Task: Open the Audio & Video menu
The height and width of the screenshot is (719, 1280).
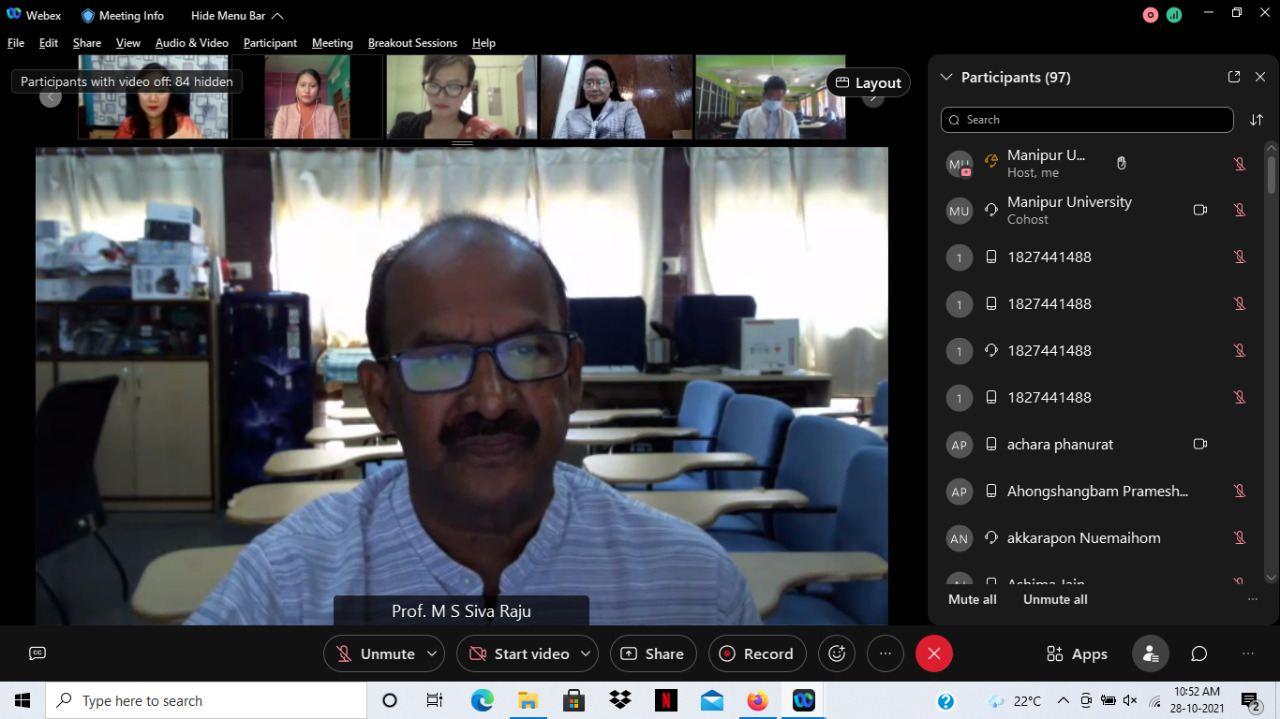Action: [192, 43]
